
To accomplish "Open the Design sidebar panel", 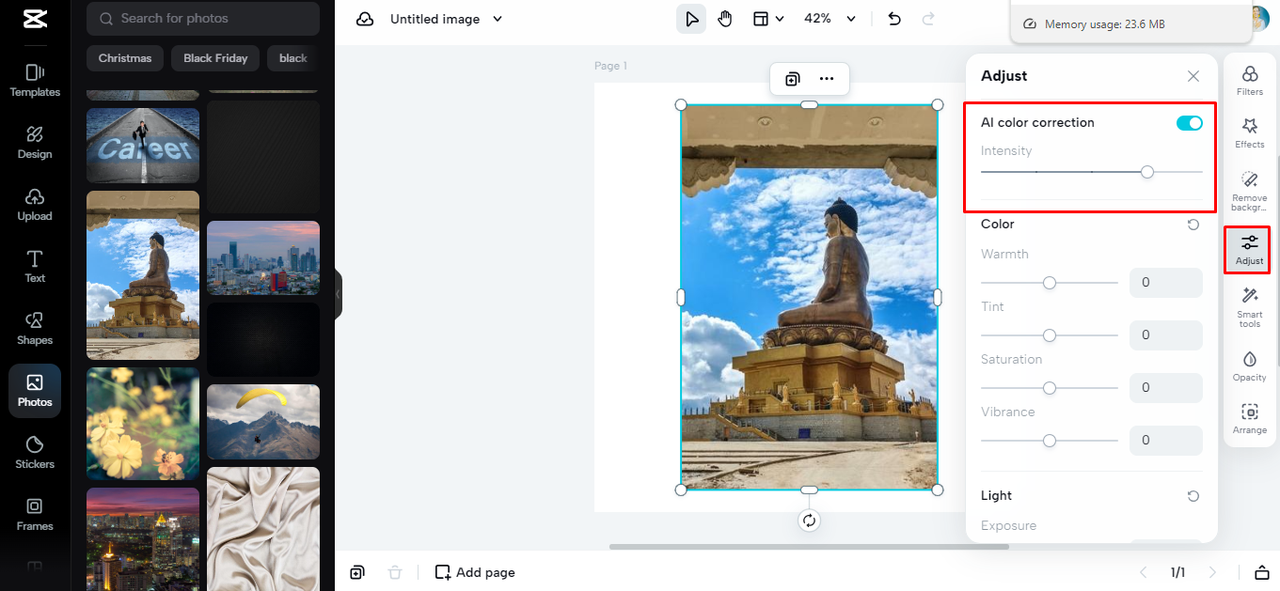I will 35,142.
